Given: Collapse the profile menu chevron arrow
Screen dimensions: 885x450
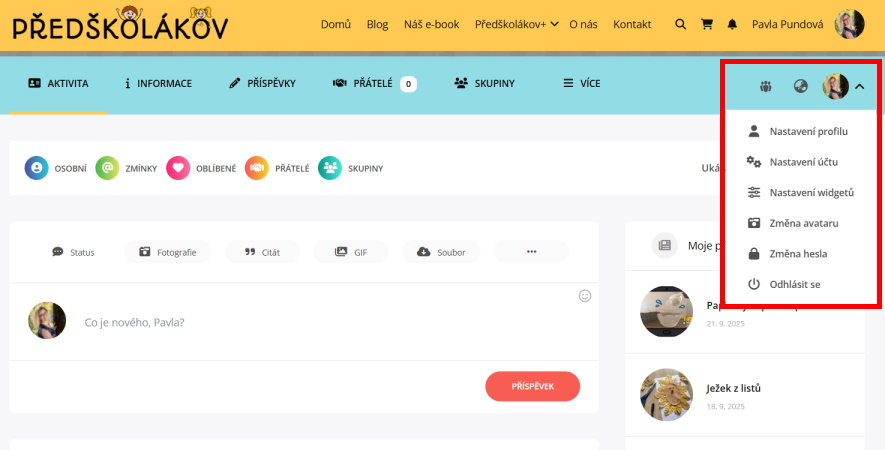Looking at the screenshot, I should coord(860,86).
